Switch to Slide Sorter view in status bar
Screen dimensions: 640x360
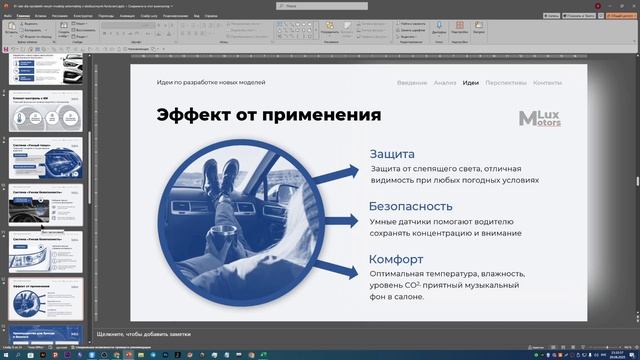[563, 347]
